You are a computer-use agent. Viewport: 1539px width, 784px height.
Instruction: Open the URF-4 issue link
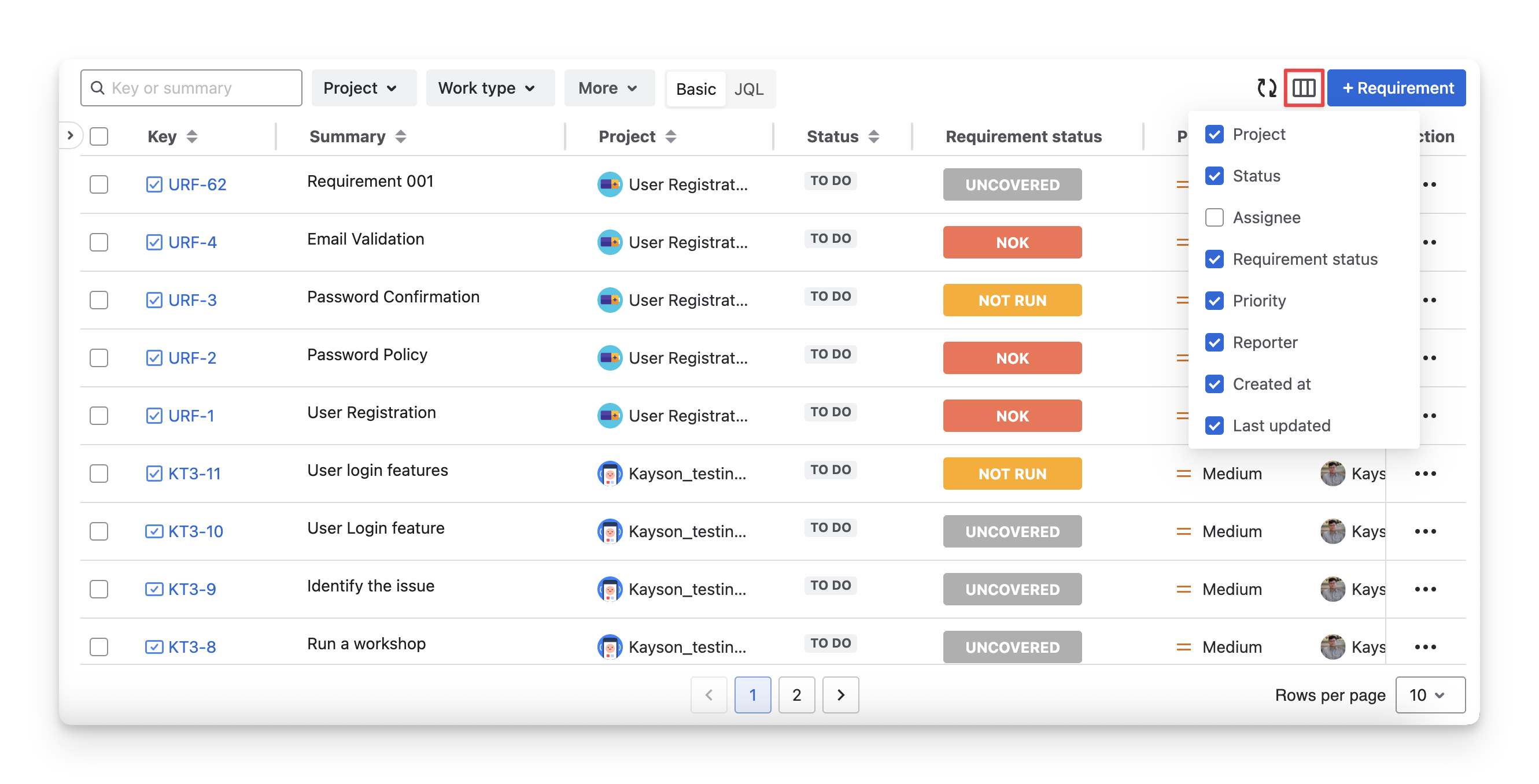[192, 242]
